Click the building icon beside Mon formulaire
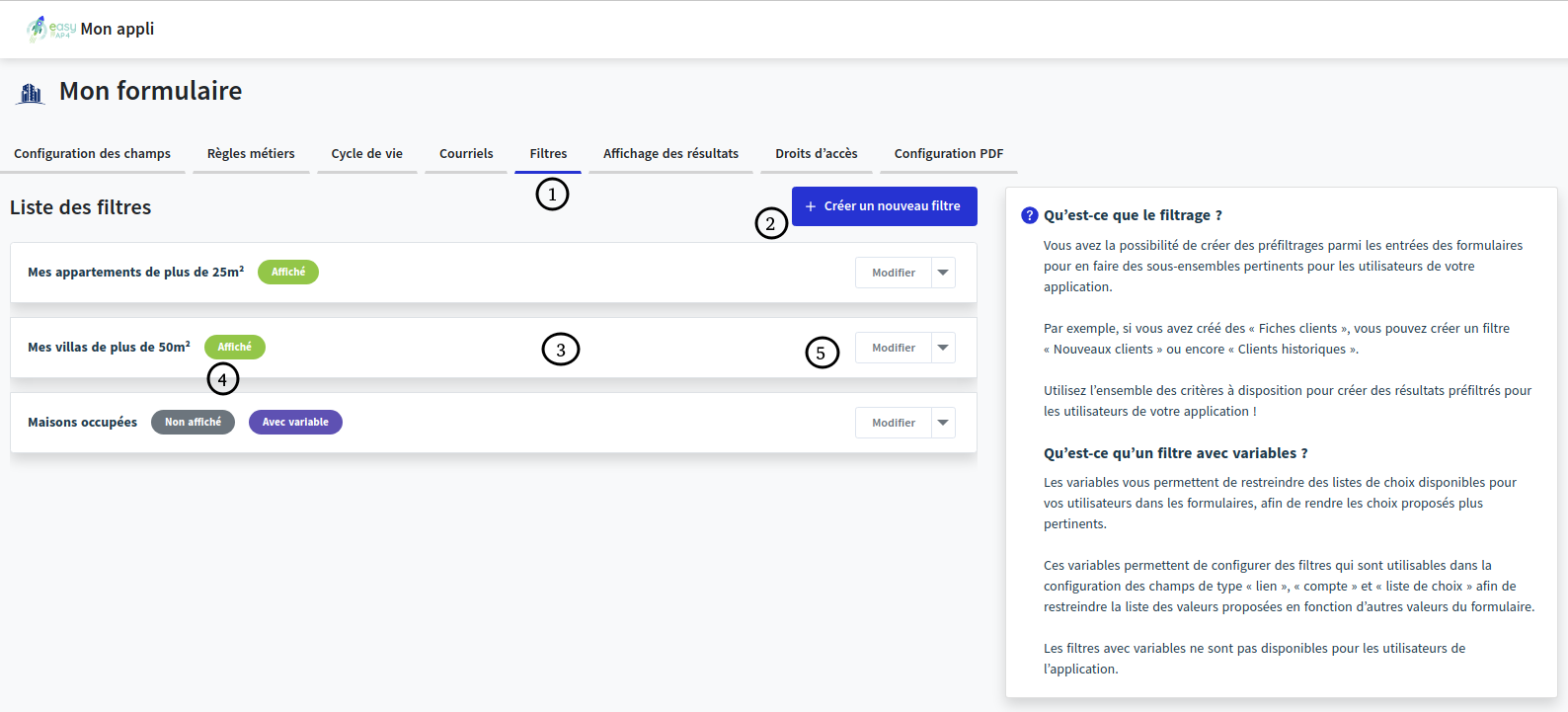This screenshot has width=1568, height=712. click(31, 93)
